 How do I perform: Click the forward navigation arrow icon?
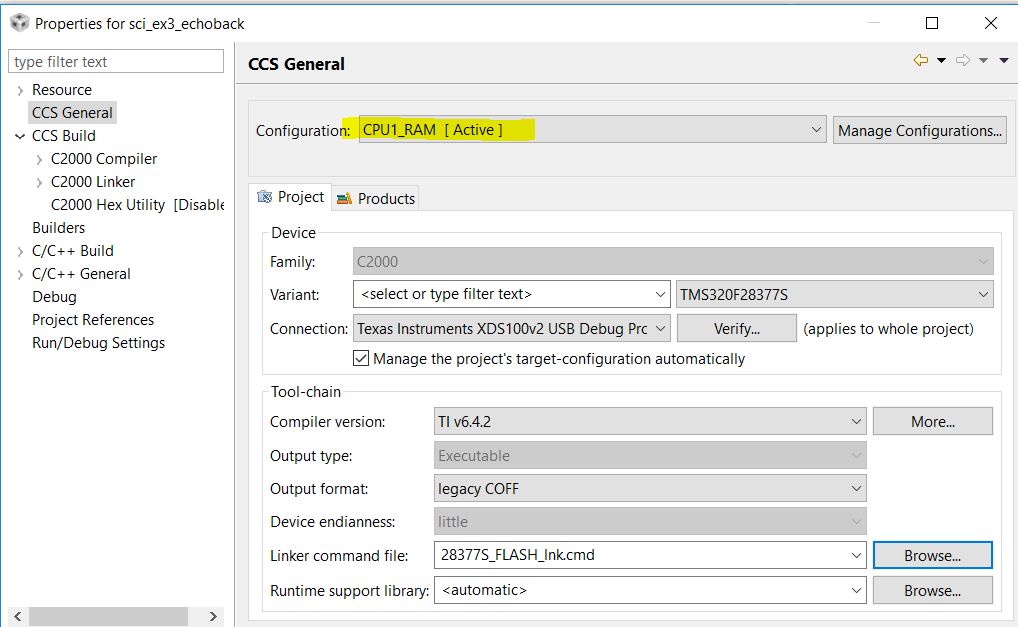[961, 60]
